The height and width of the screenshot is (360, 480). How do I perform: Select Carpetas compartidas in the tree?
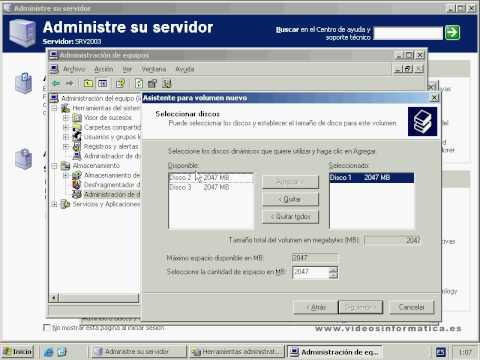point(112,127)
